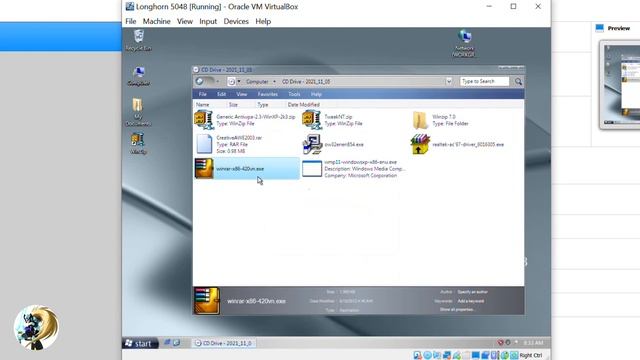Viewport: 640px width, 360px height.
Task: Select the TweakNT.zip file icon
Action: (x=311, y=120)
